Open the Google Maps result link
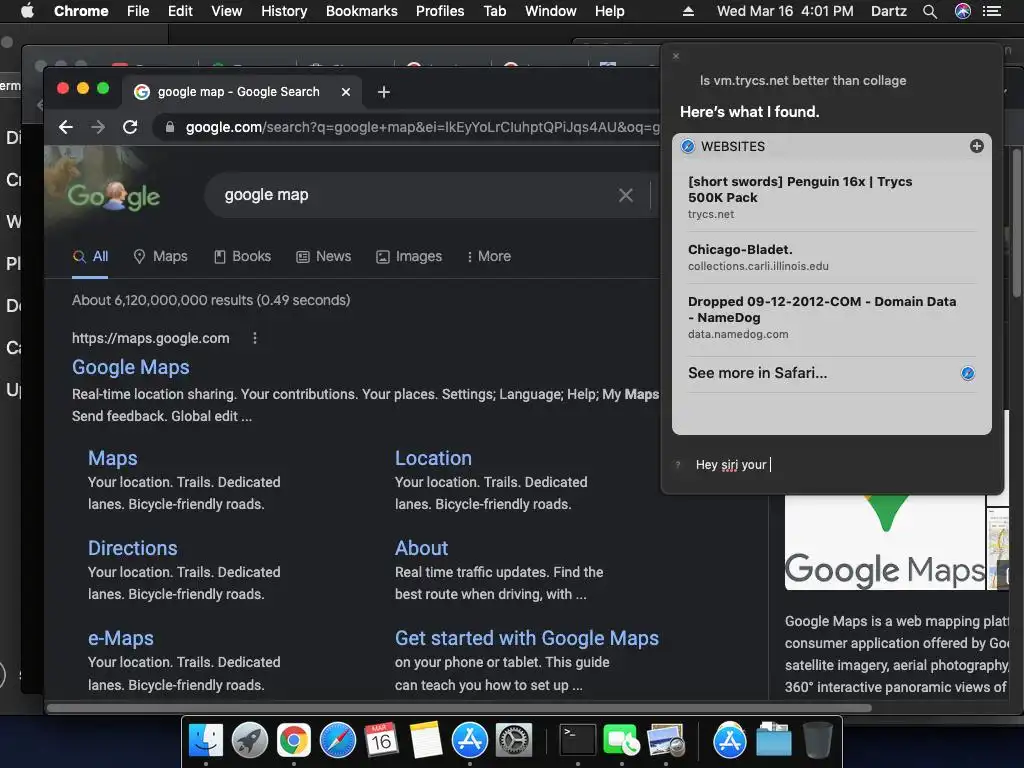 coord(131,367)
